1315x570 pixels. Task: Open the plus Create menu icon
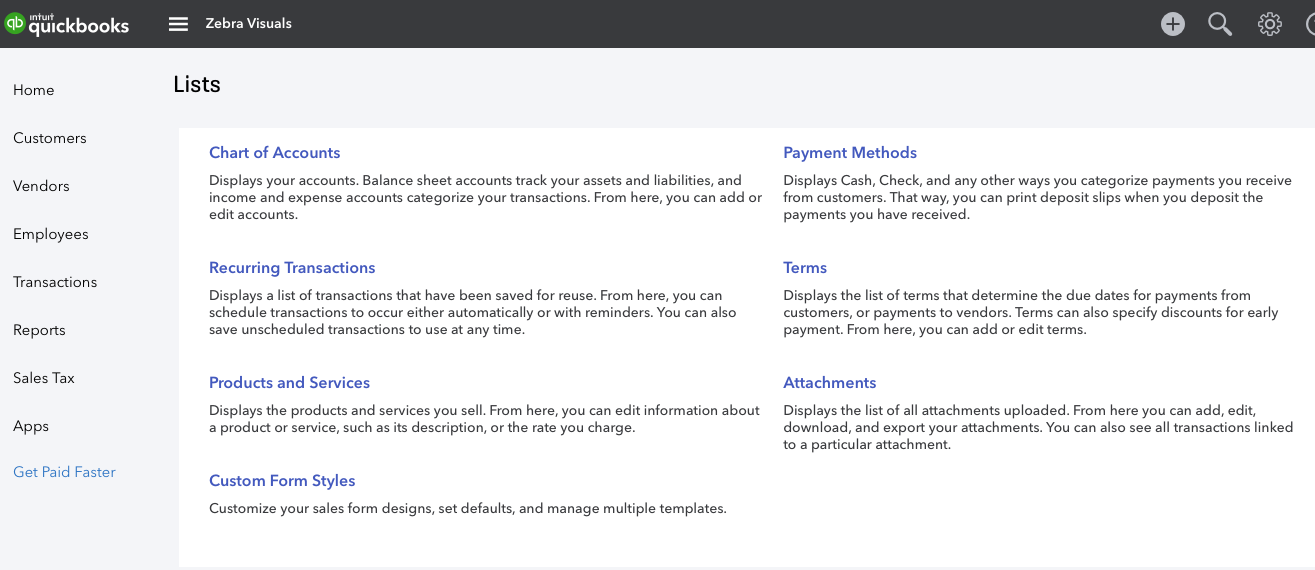coord(1173,24)
